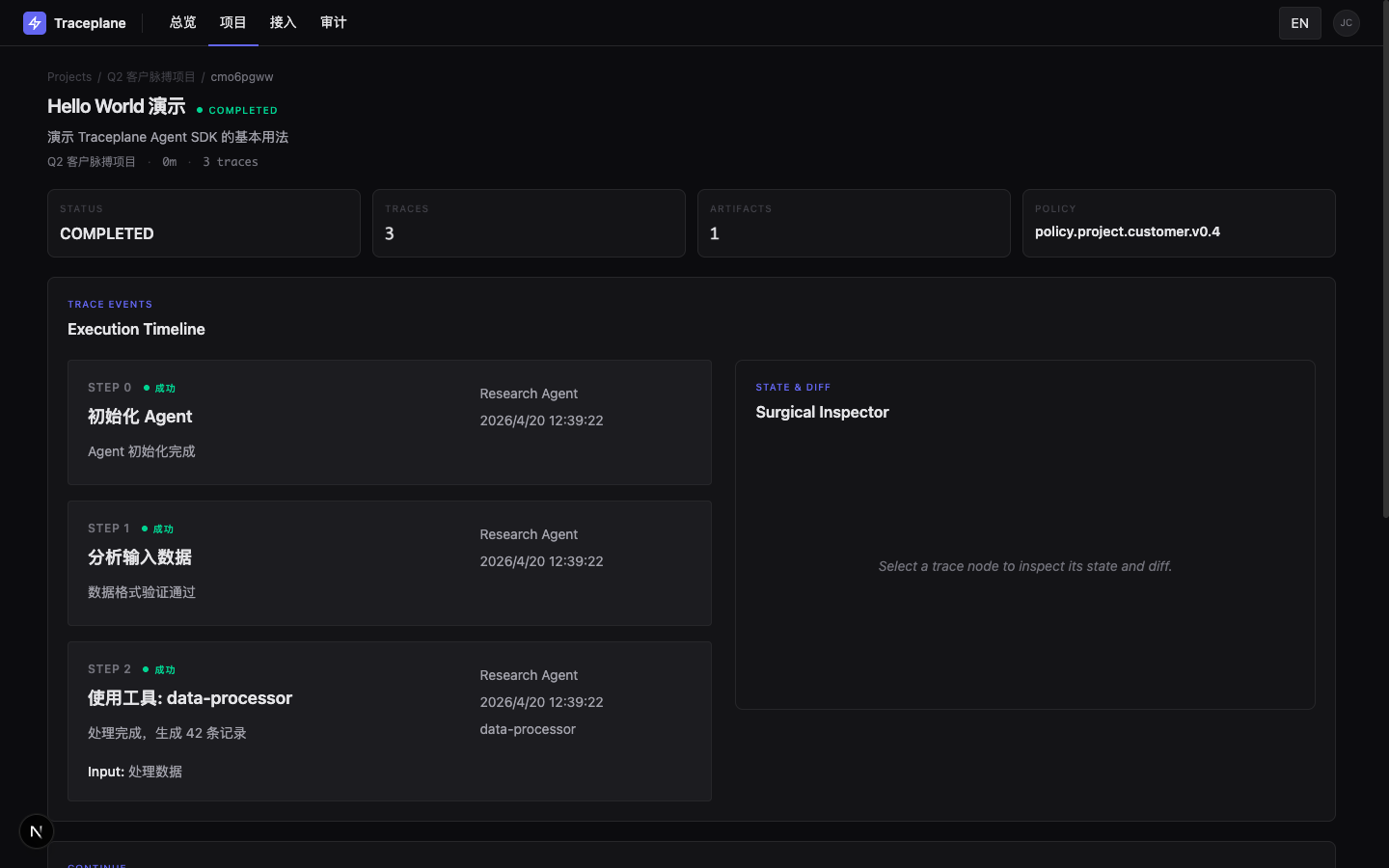Click the ARTIFACTS count card
1389x868 pixels.
854,223
